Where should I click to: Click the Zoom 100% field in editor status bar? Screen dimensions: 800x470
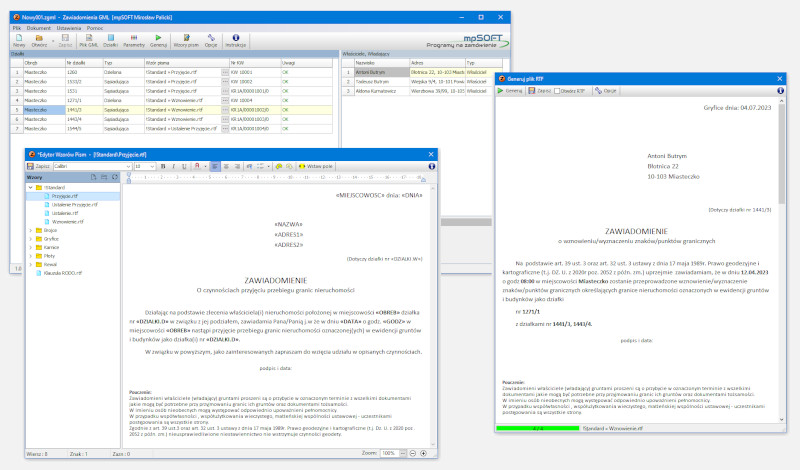click(388, 453)
